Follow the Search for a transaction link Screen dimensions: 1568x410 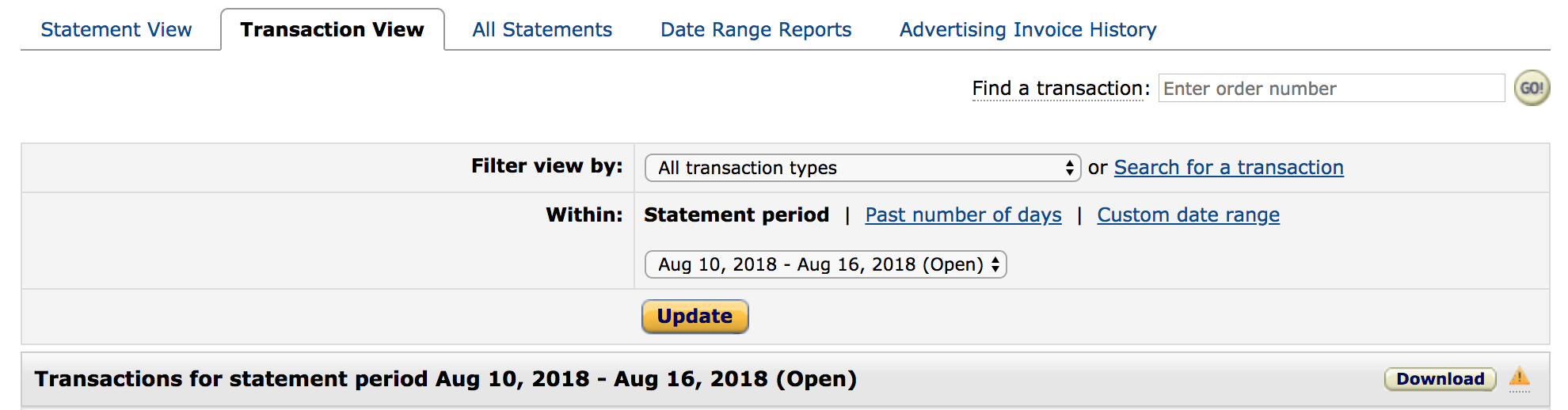click(1229, 168)
